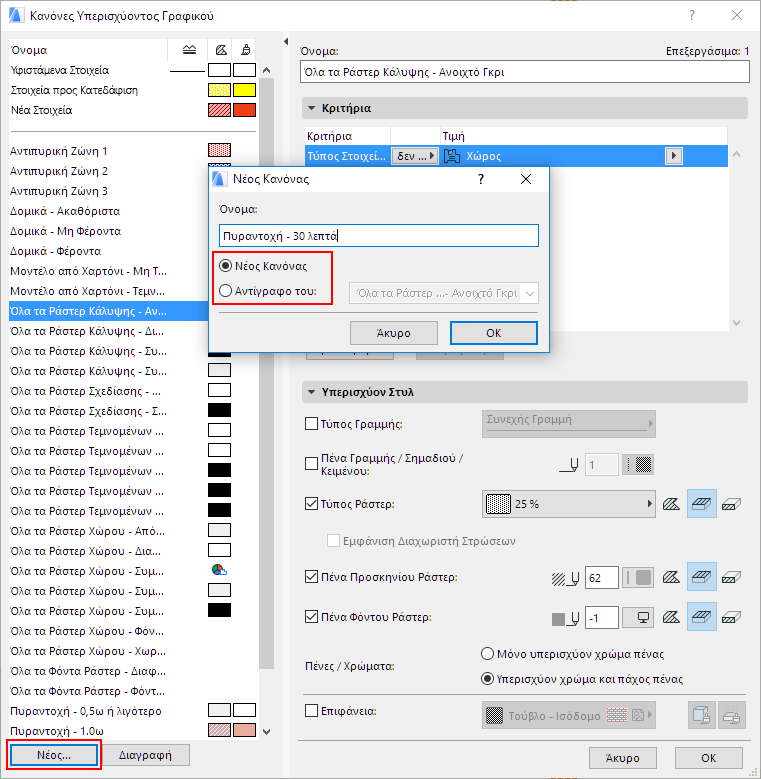
Task: Click the Διαγραφή button
Action: point(145,755)
